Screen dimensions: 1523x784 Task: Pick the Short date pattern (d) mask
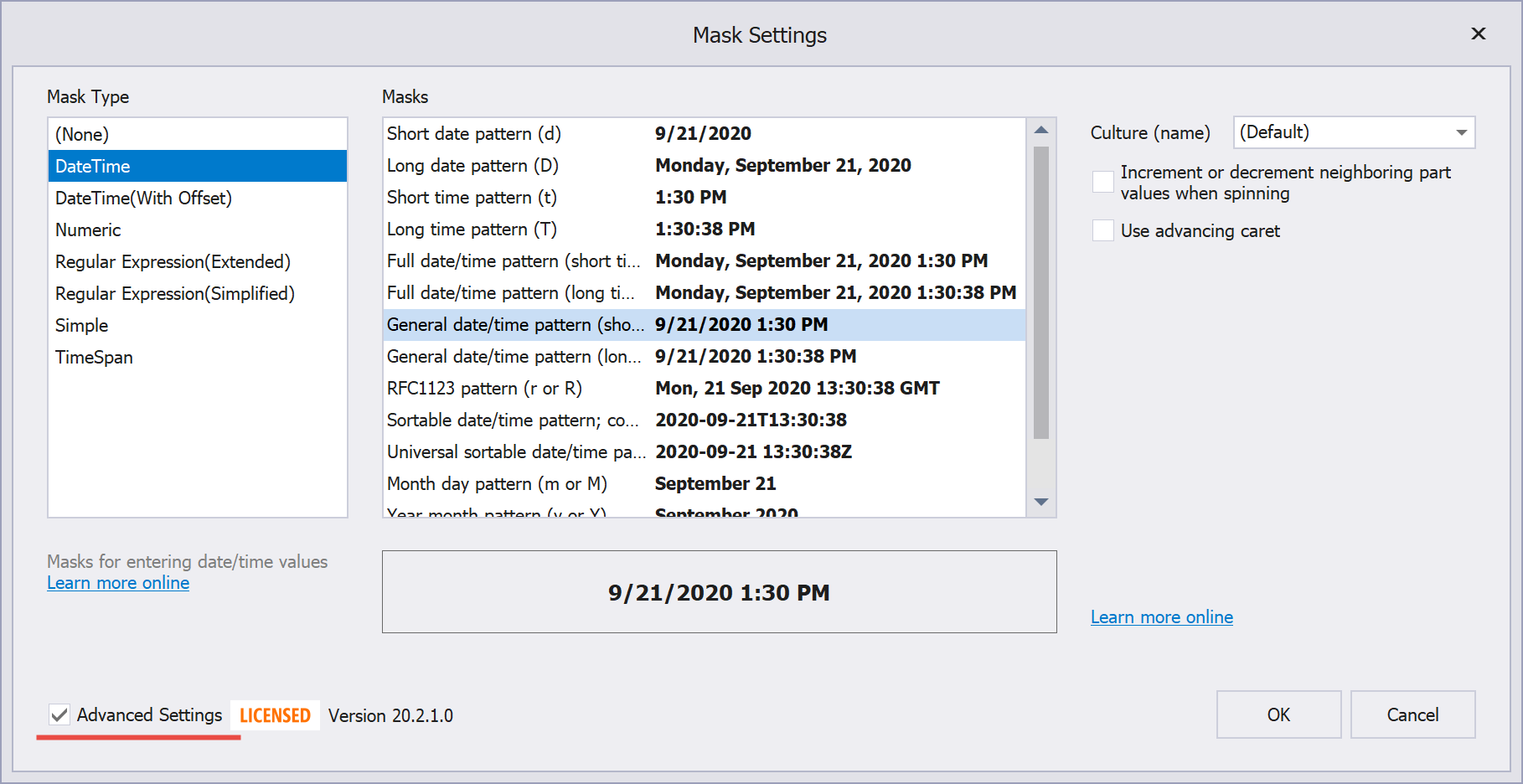473,134
